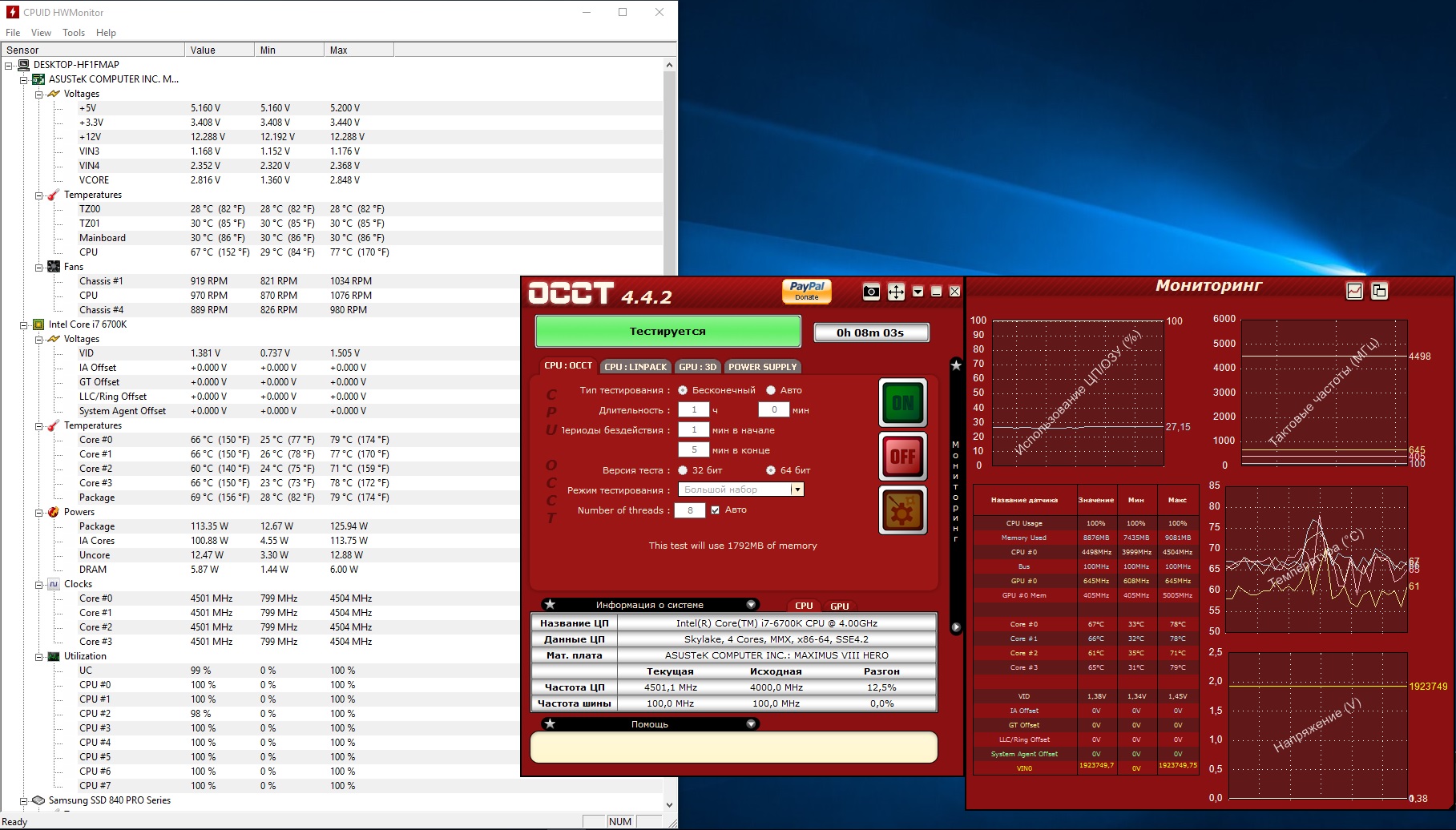Switch to the CPU : LINPACK tab
Viewport: 1456px width, 830px height.
coord(635,367)
